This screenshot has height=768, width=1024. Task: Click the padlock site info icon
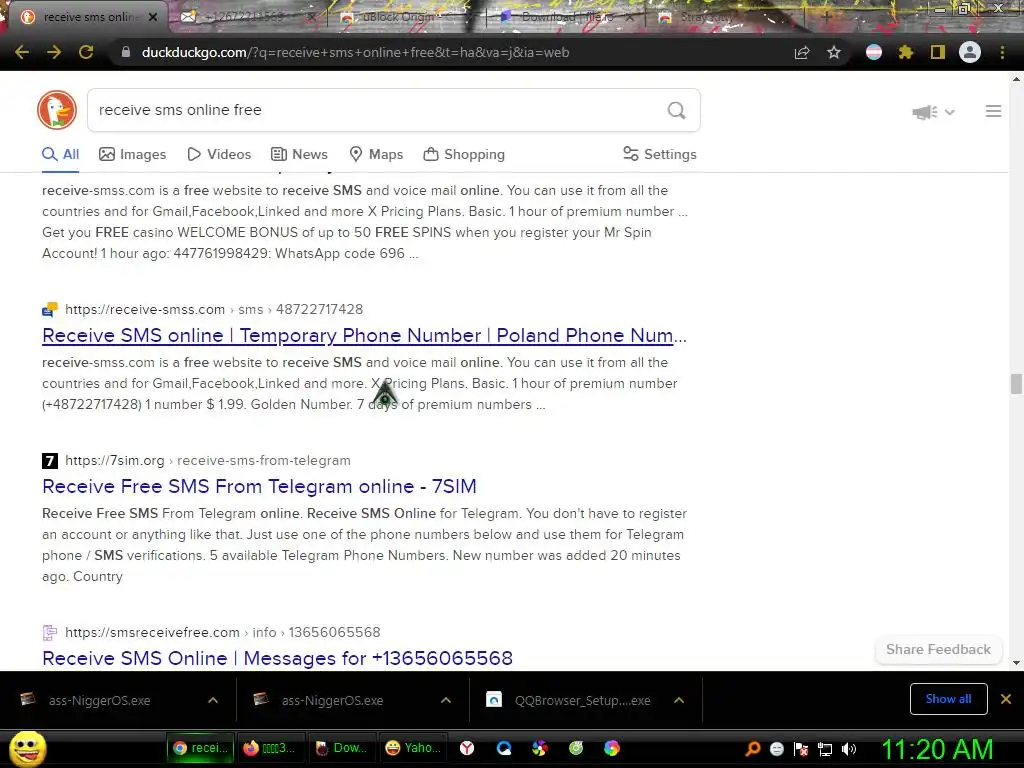pos(126,52)
